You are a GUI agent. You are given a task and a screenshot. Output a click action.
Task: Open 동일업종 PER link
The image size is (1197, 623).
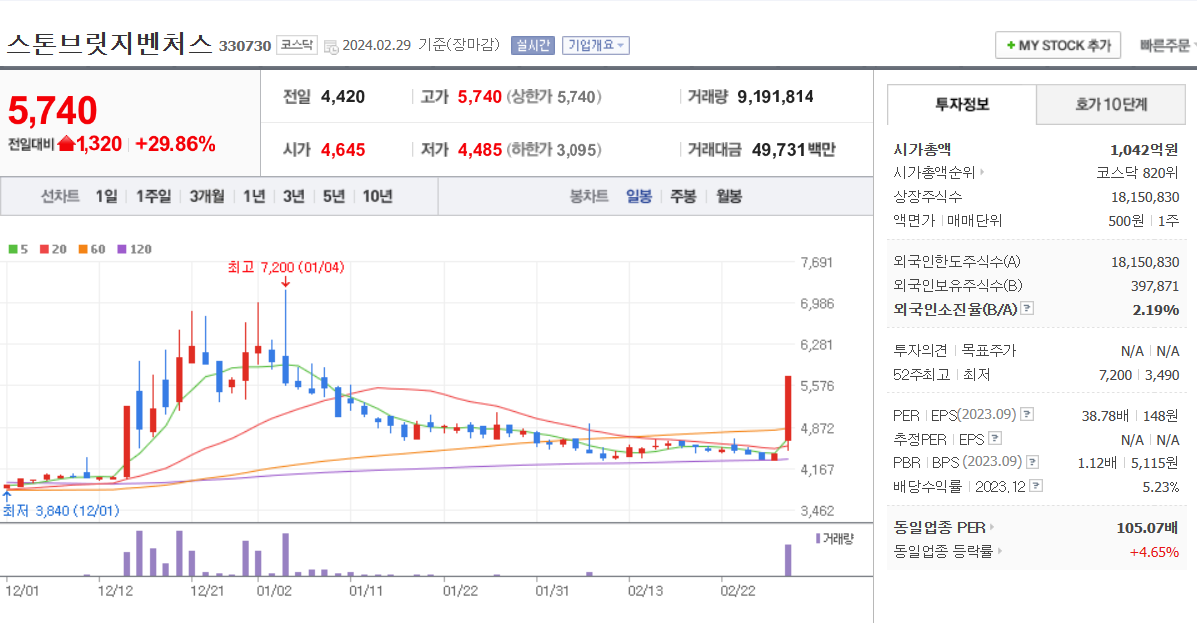[944, 528]
